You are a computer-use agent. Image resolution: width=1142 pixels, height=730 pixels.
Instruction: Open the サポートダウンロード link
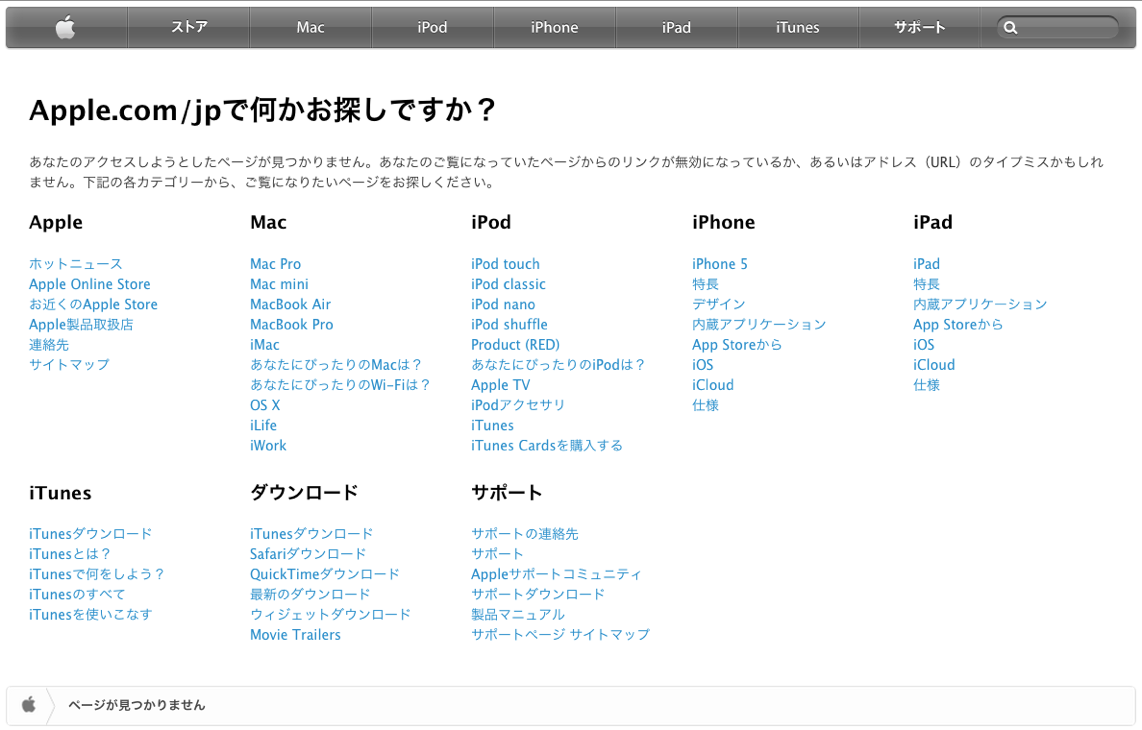[x=538, y=594]
